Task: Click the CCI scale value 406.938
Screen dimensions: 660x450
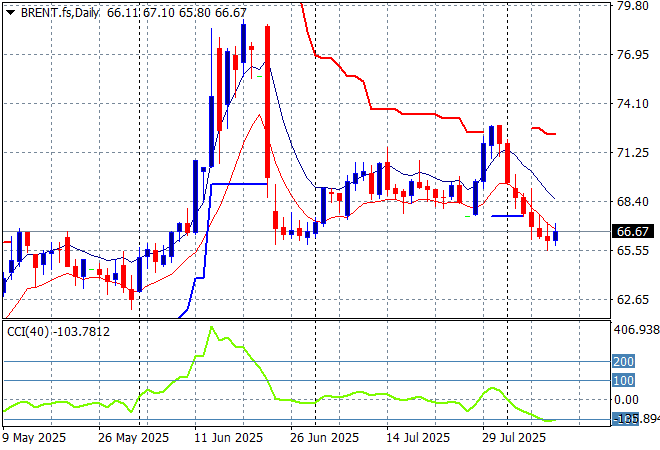Action: (x=636, y=330)
